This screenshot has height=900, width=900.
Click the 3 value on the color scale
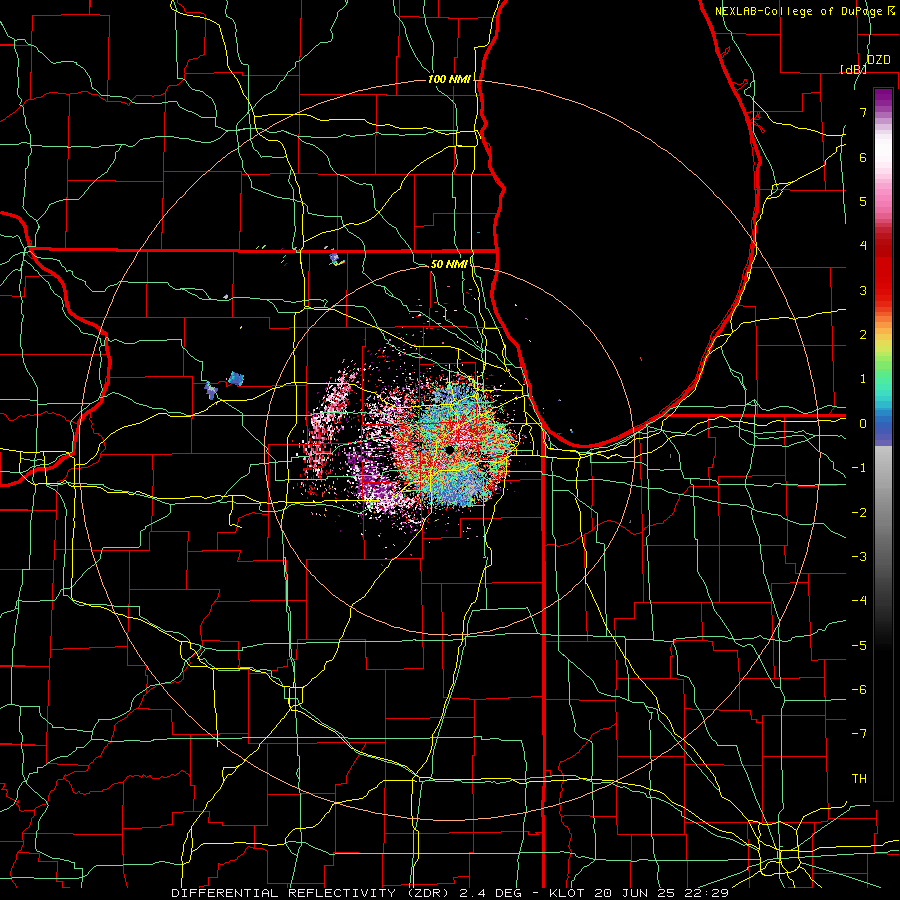[863, 290]
